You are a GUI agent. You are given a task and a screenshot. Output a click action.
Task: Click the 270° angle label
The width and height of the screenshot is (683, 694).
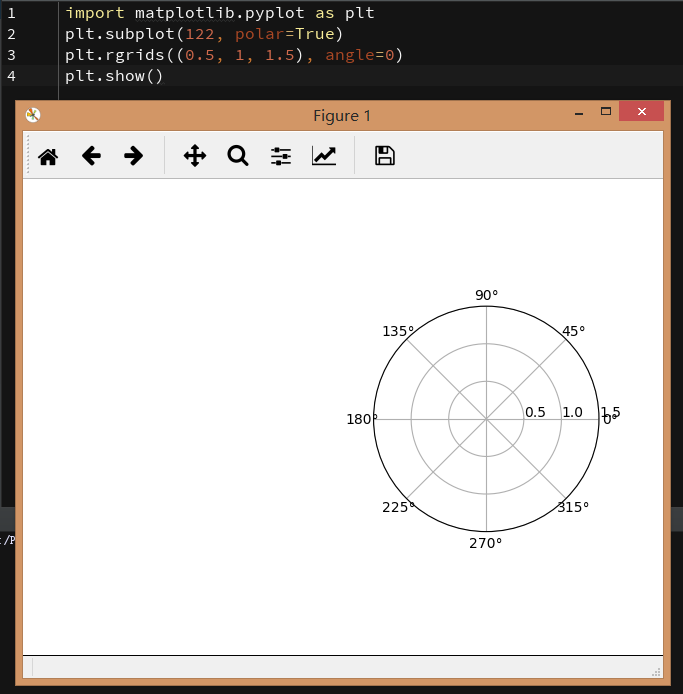486,543
